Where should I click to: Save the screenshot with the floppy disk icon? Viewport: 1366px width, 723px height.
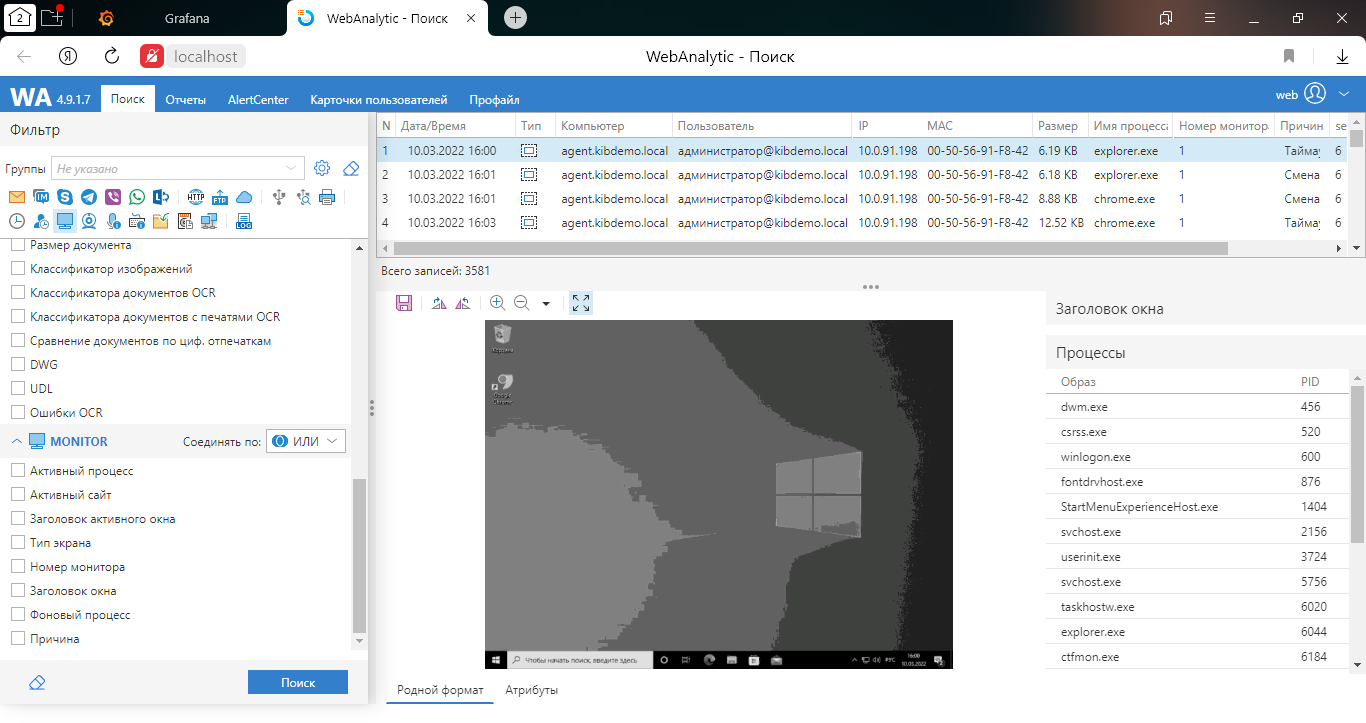404,303
